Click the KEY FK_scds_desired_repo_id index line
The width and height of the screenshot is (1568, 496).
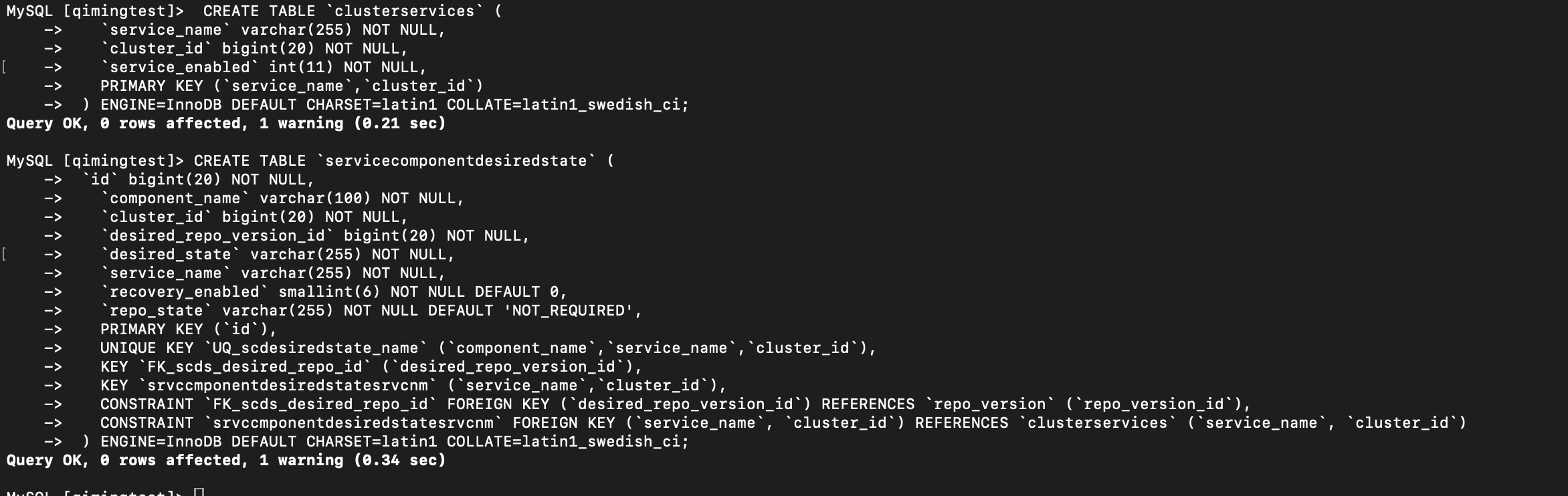click(371, 367)
